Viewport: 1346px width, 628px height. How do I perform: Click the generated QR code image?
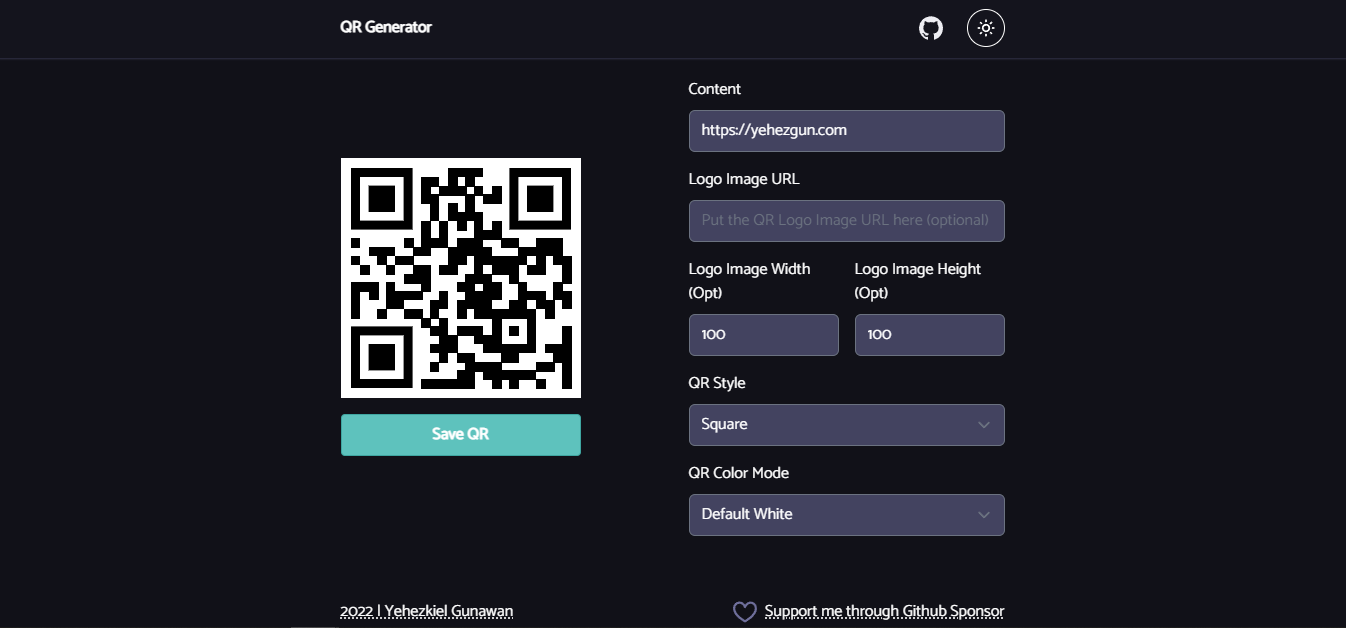point(461,278)
